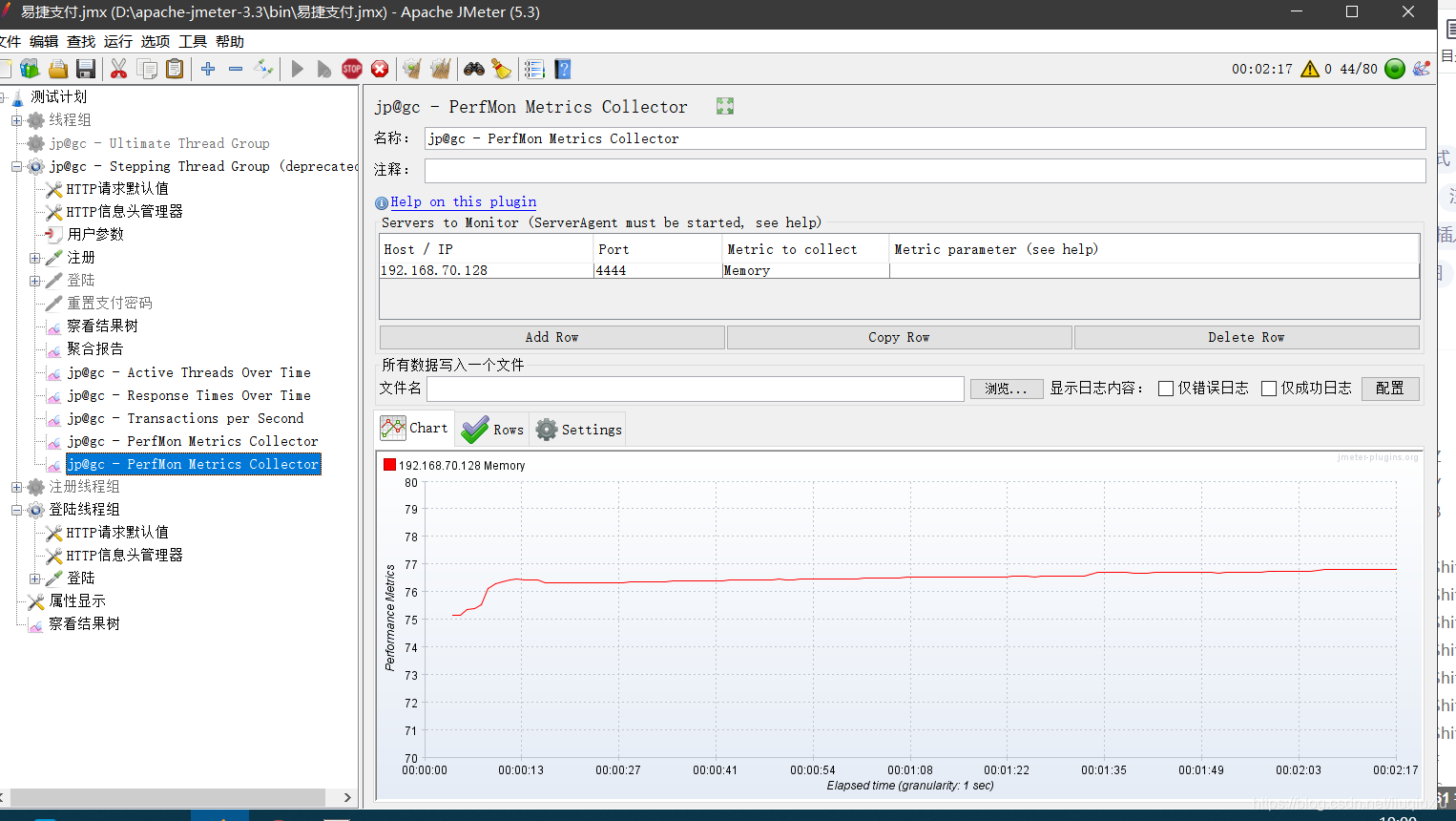Open the Function Helper list icon
1456x821 pixels.
[534, 69]
